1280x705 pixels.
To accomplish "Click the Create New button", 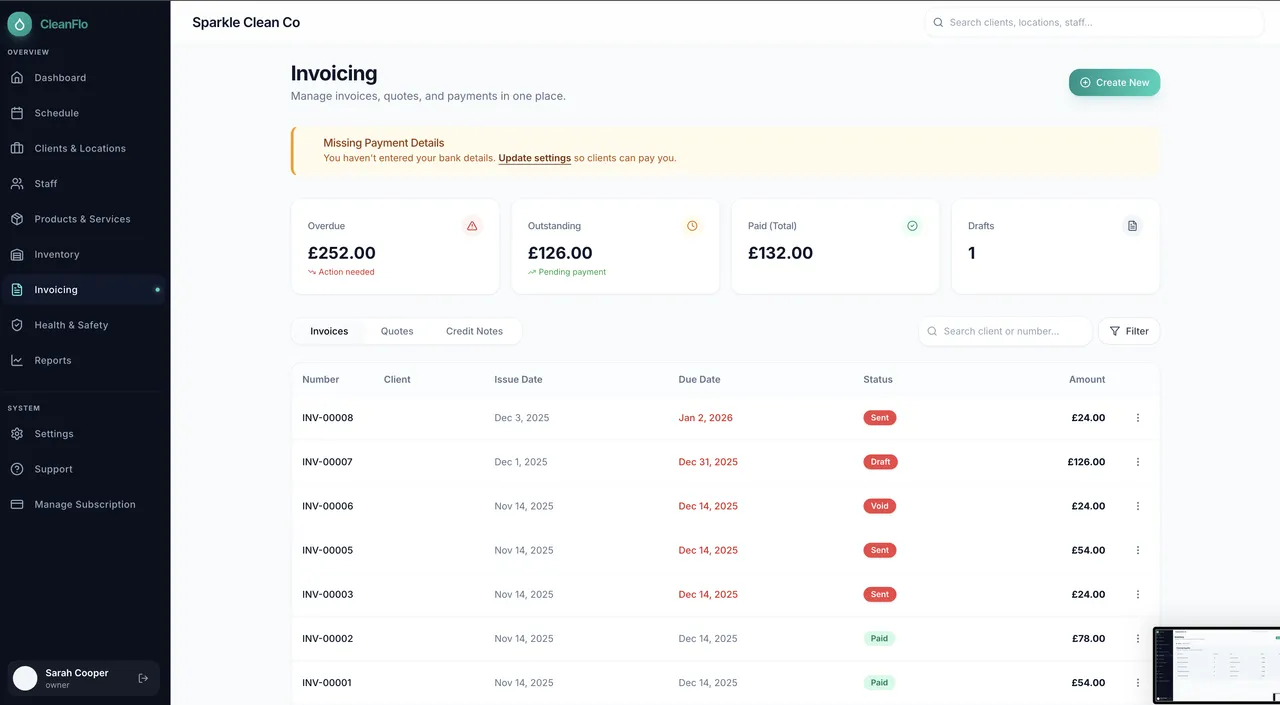I will [1114, 83].
